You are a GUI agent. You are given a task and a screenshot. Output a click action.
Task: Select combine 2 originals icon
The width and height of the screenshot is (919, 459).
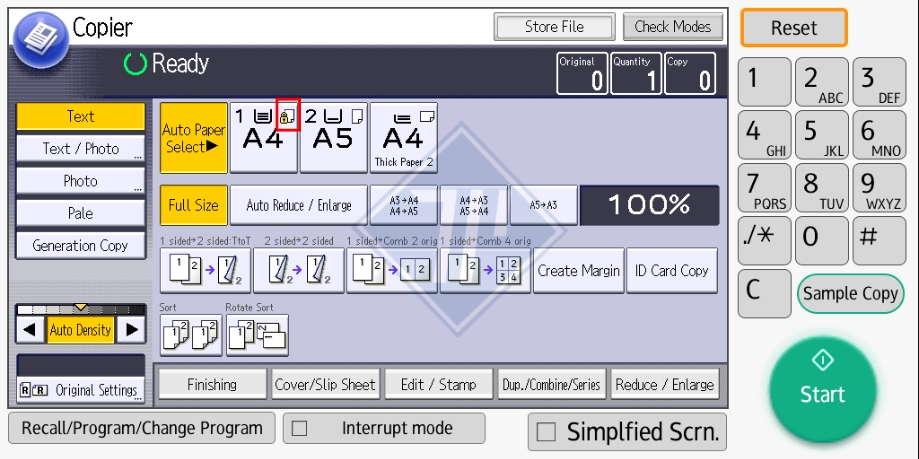(391, 270)
